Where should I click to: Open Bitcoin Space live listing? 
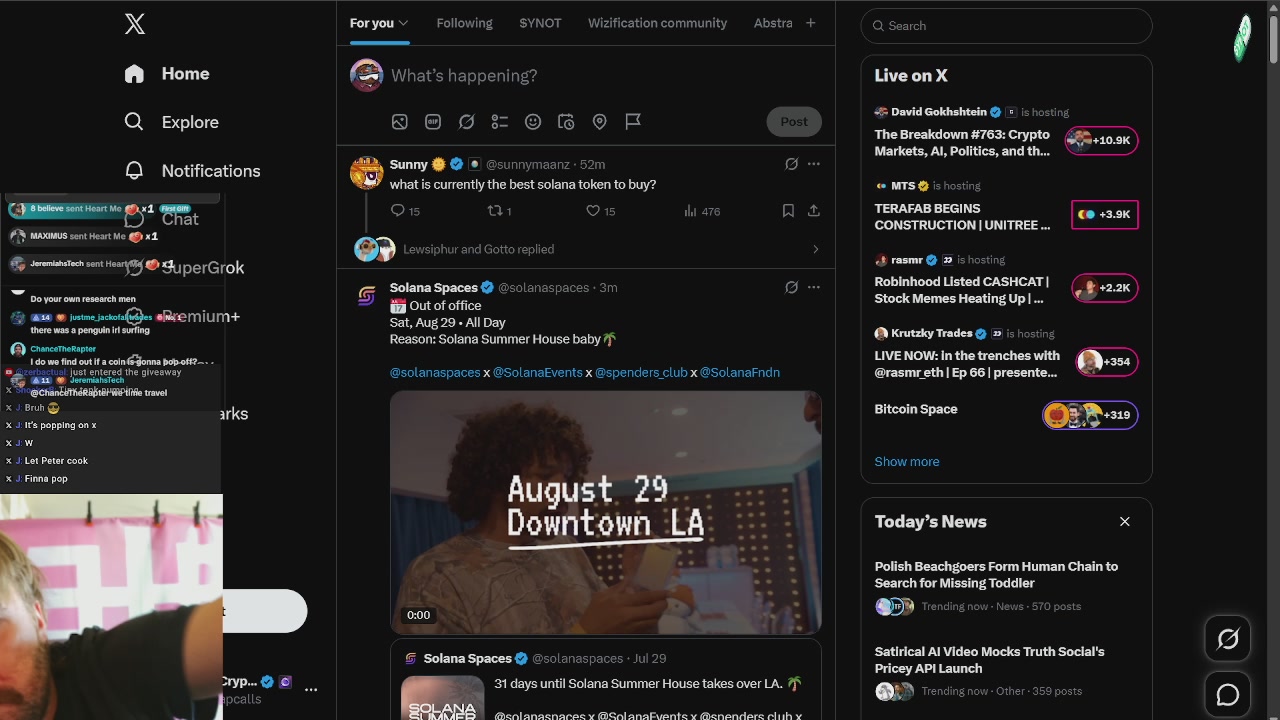click(x=1006, y=414)
